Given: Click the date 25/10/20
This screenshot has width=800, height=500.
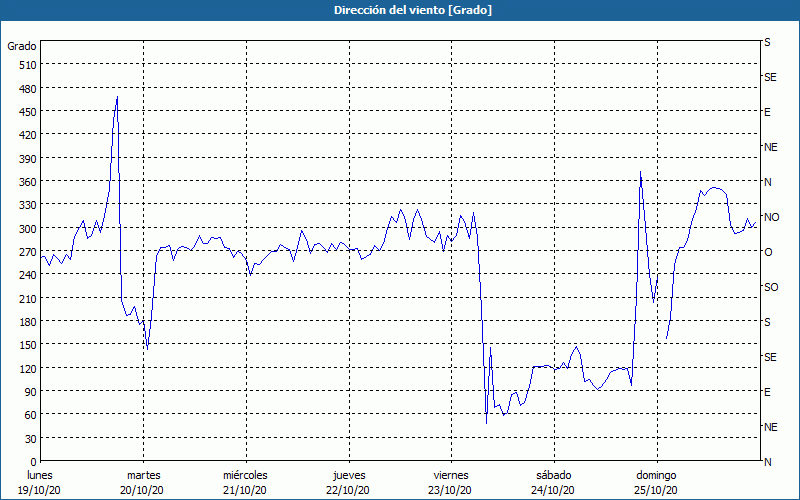Looking at the screenshot, I should pos(656,490).
